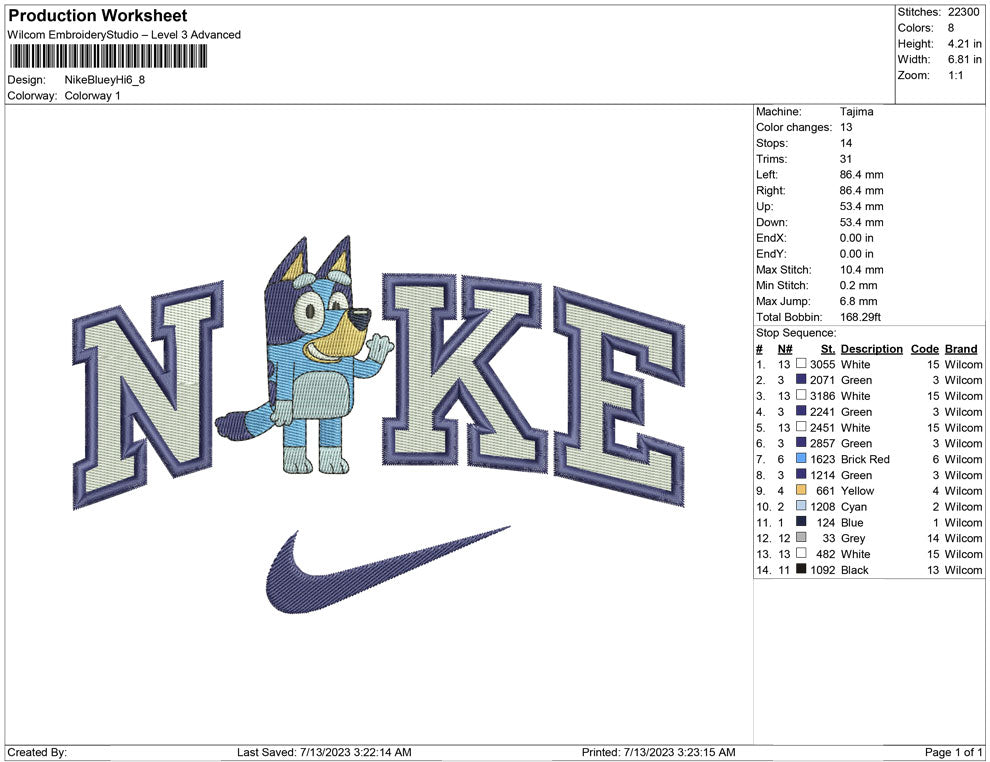Click the Colorway 1 value
This screenshot has height=762, width=990.
(92, 96)
